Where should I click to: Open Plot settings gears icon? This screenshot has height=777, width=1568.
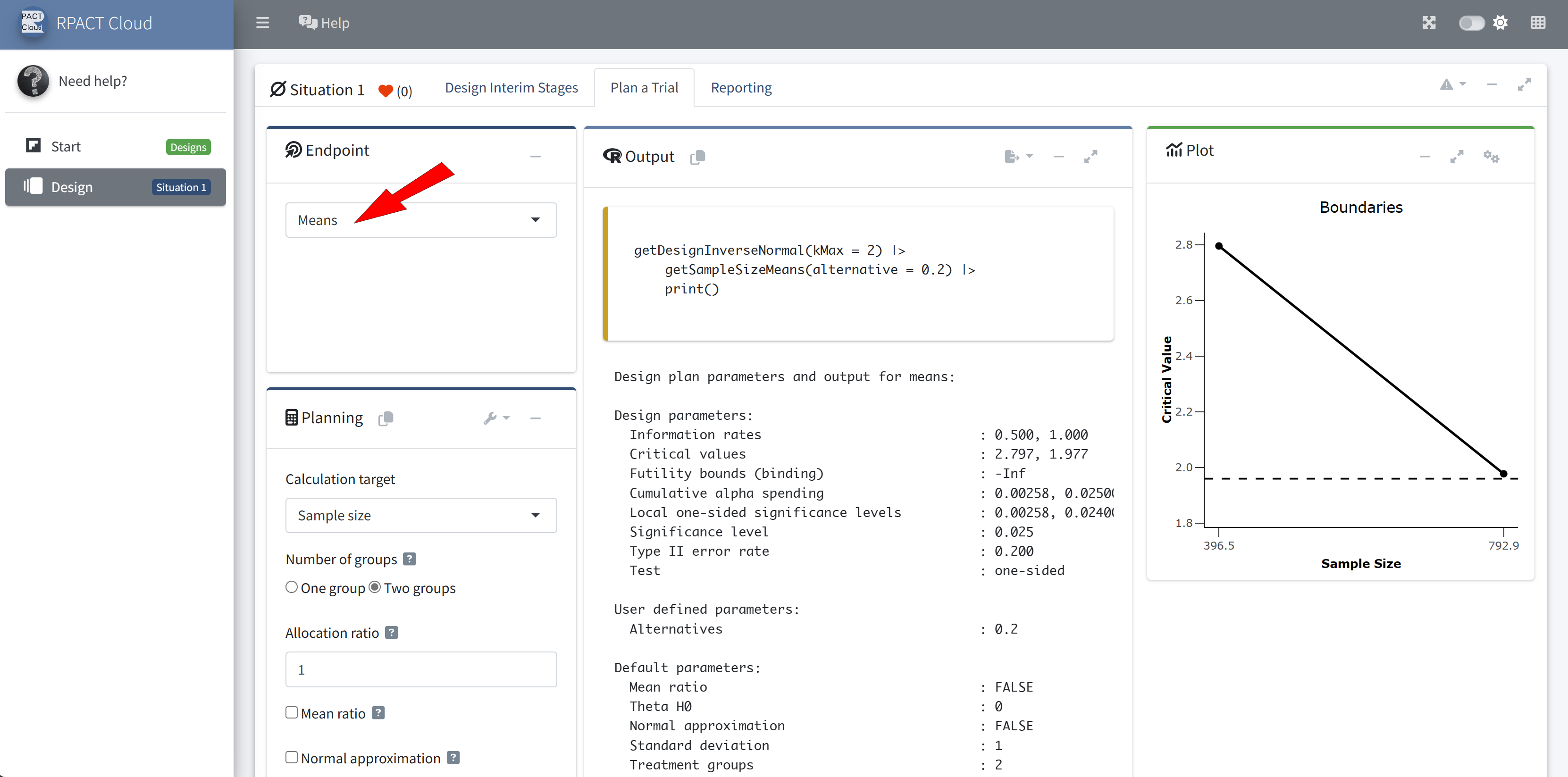click(1491, 156)
